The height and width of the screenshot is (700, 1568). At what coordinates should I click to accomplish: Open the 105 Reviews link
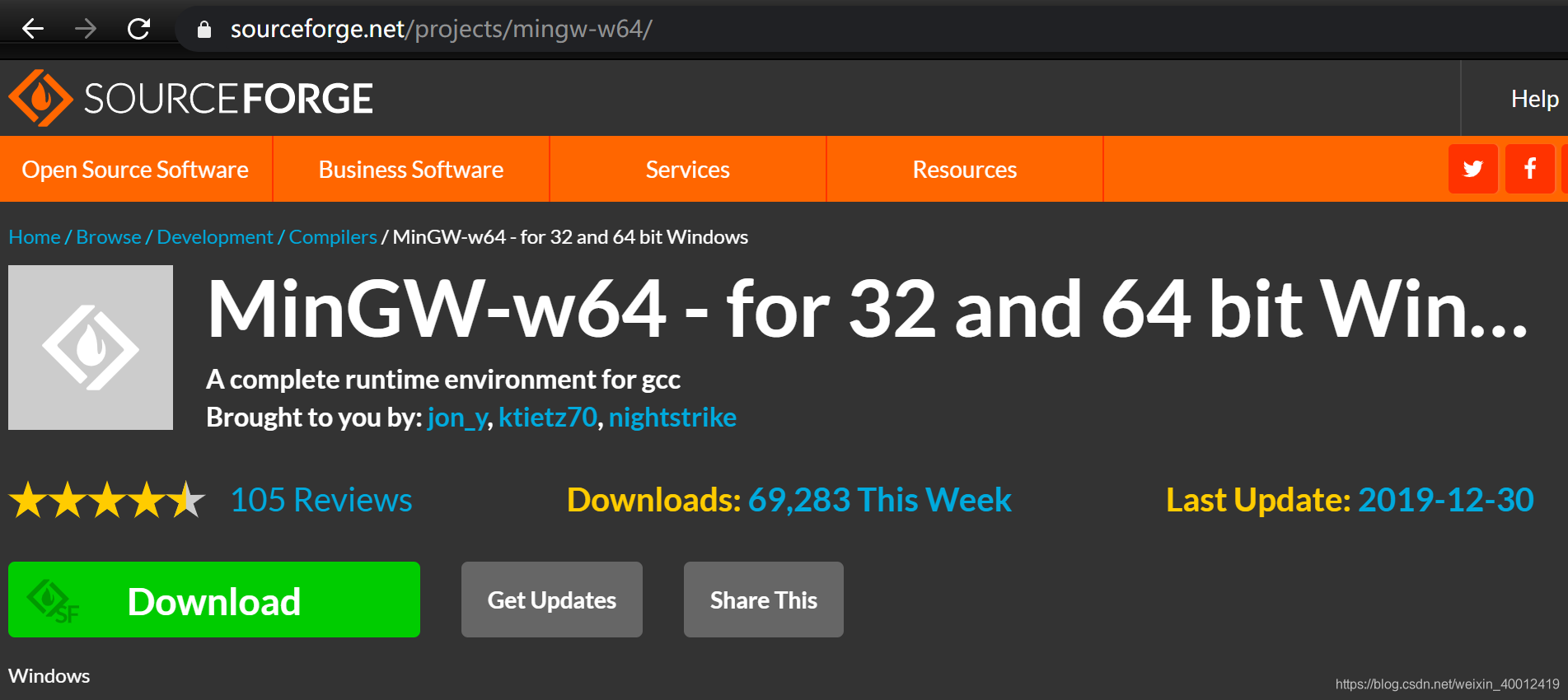pyautogui.click(x=321, y=500)
